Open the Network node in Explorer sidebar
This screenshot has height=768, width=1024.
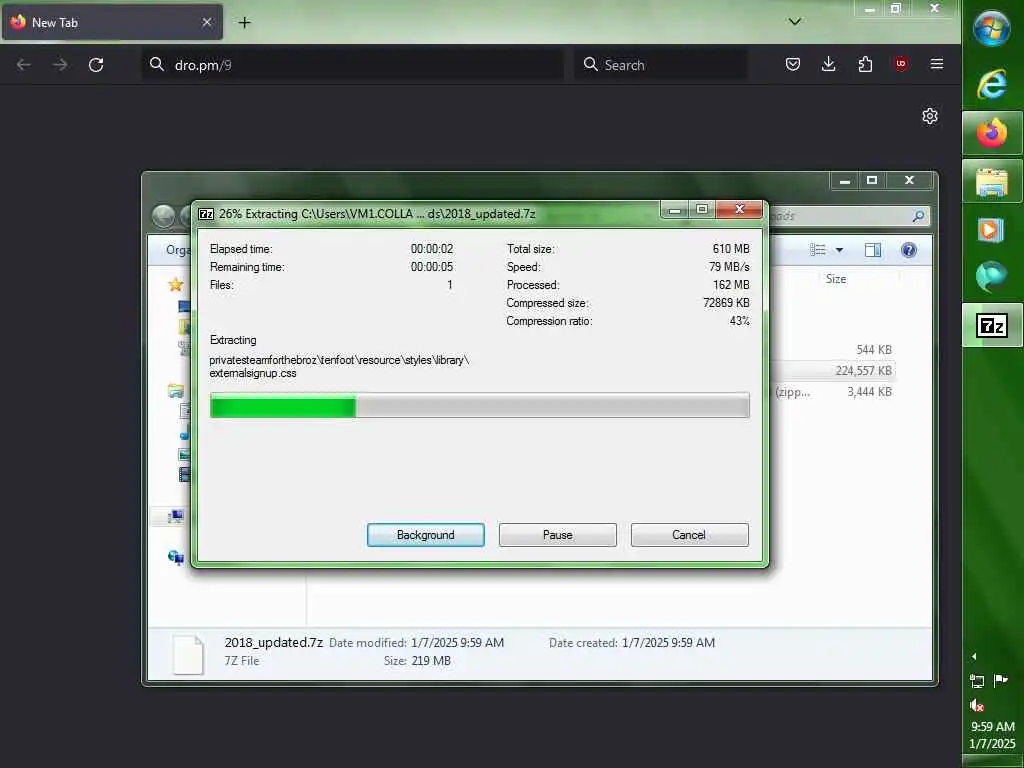pyautogui.click(x=176, y=556)
